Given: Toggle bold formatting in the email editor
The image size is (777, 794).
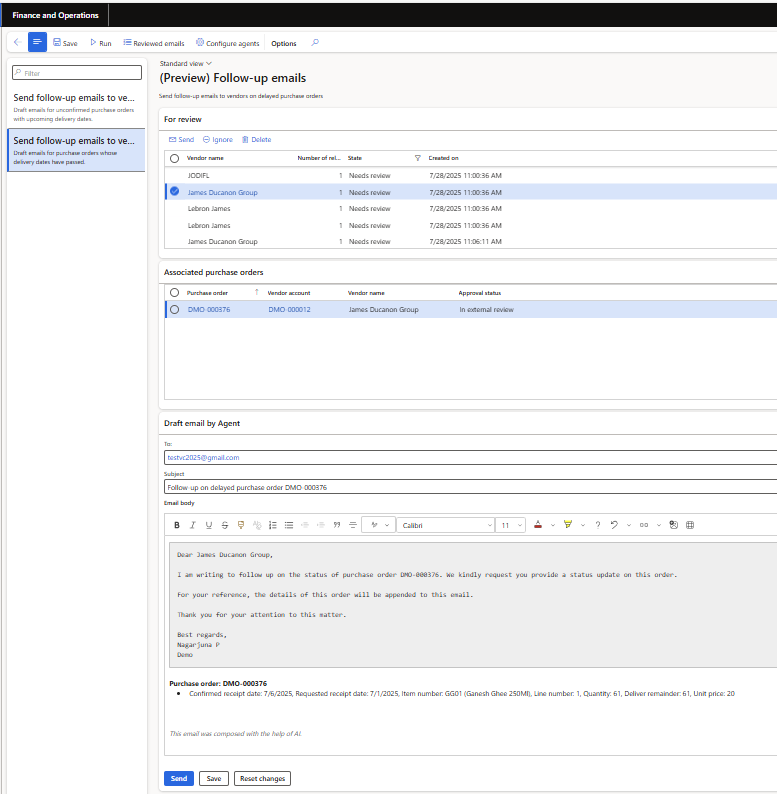Looking at the screenshot, I should [177, 525].
